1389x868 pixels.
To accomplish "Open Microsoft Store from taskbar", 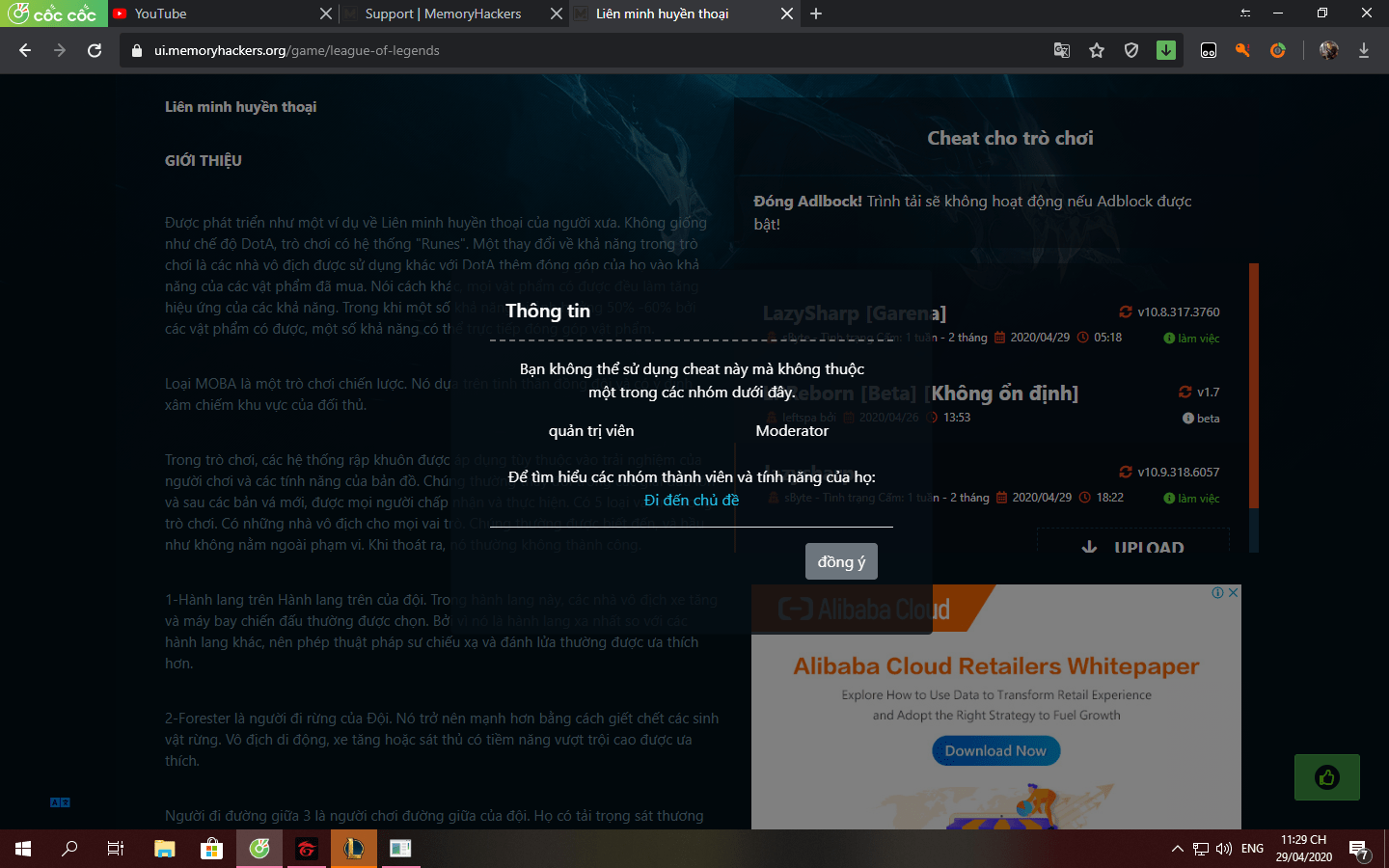I will tap(211, 849).
